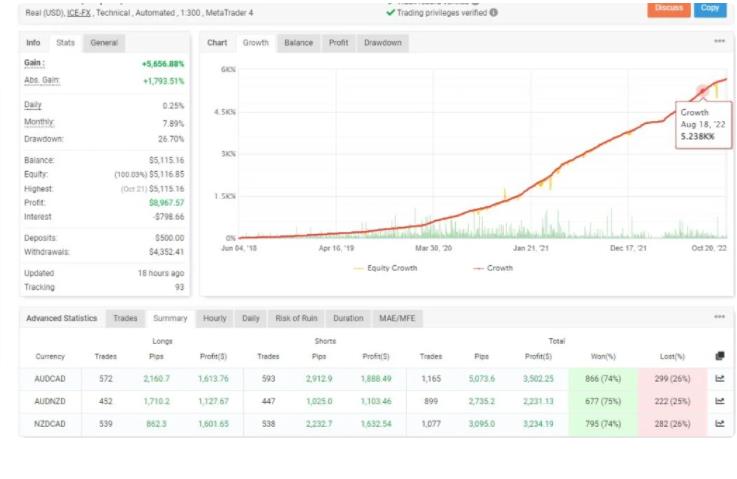Open the AUDCAD row chart icon
The height and width of the screenshot is (479, 737).
pos(719,378)
